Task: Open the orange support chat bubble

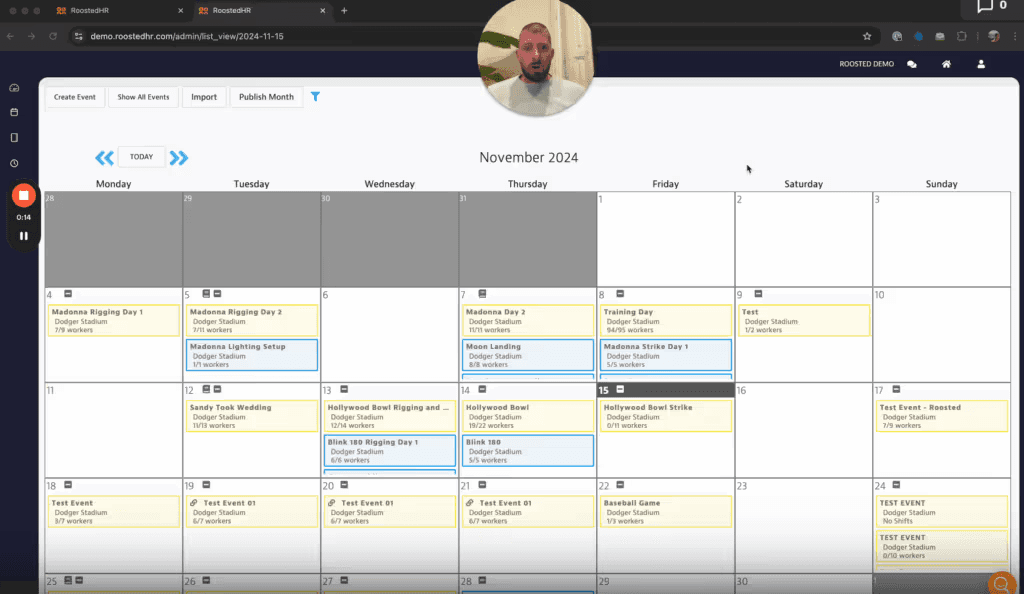Action: [x=1001, y=583]
